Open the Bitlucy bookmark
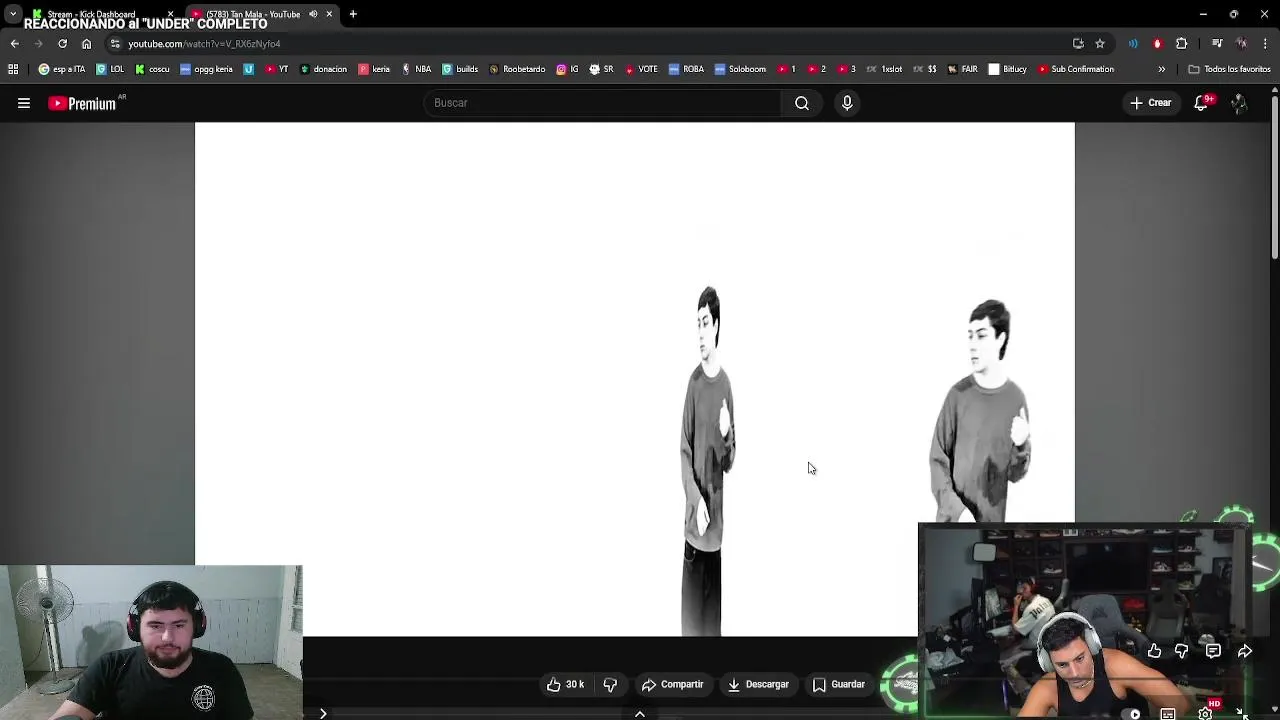 pyautogui.click(x=1008, y=69)
